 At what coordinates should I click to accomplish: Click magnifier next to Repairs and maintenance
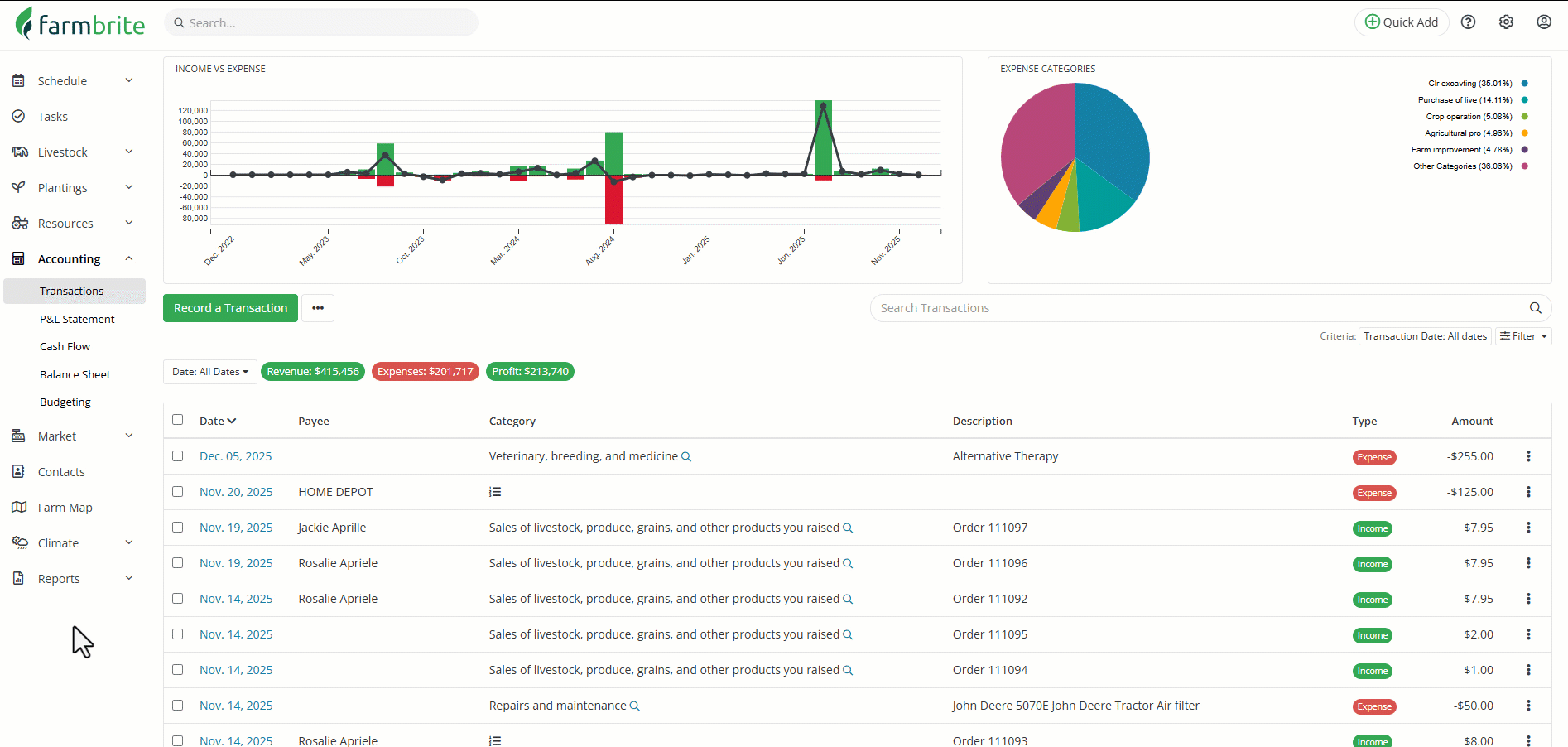tap(635, 706)
